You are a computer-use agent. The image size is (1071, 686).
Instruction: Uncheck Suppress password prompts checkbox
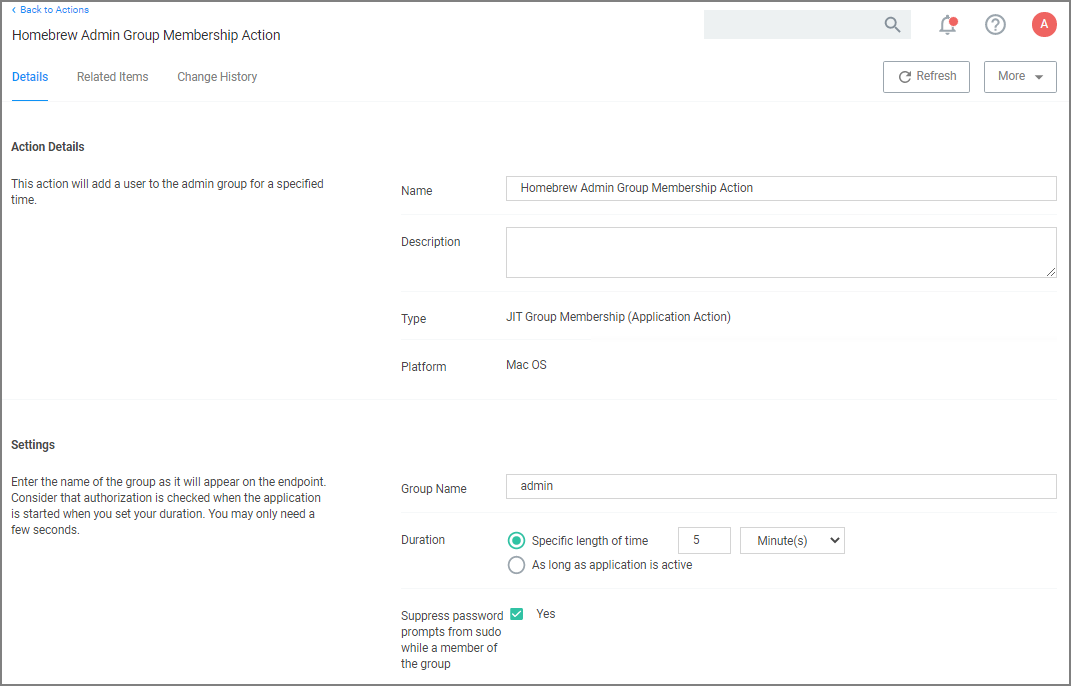[x=517, y=614]
